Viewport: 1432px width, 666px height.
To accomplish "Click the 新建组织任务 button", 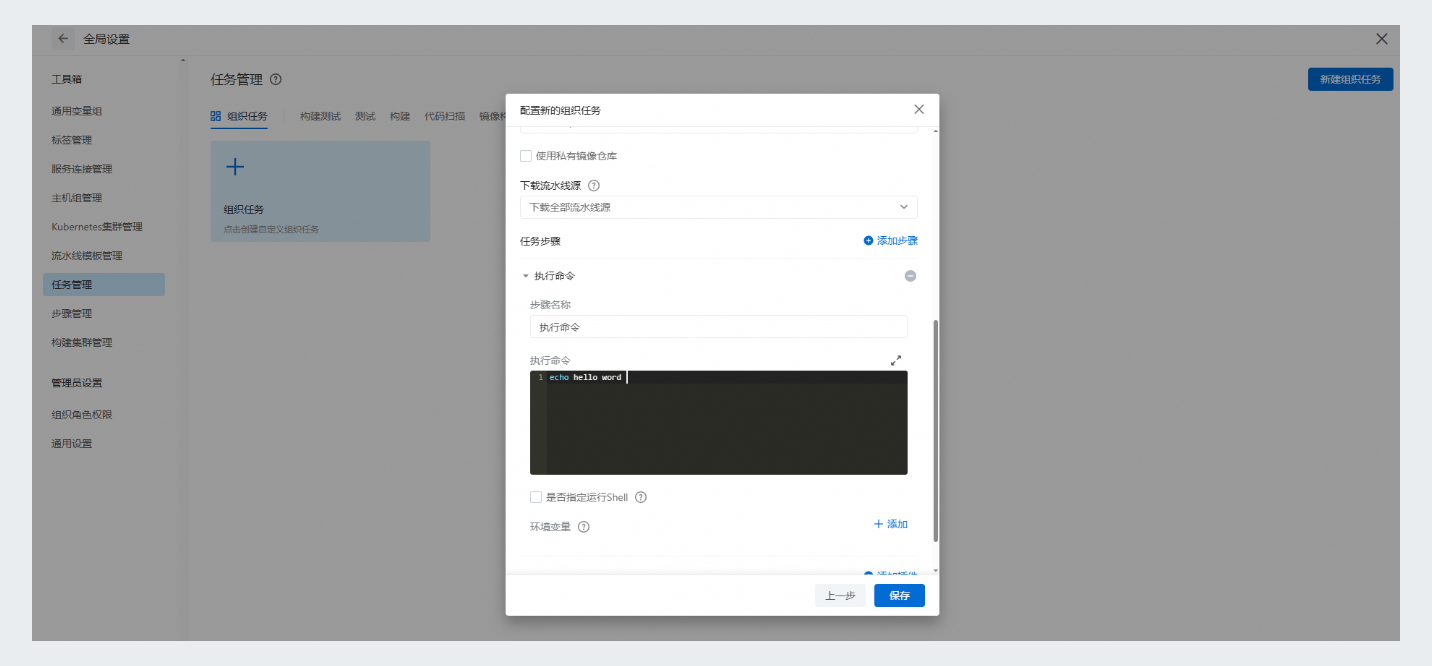I will pyautogui.click(x=1350, y=79).
